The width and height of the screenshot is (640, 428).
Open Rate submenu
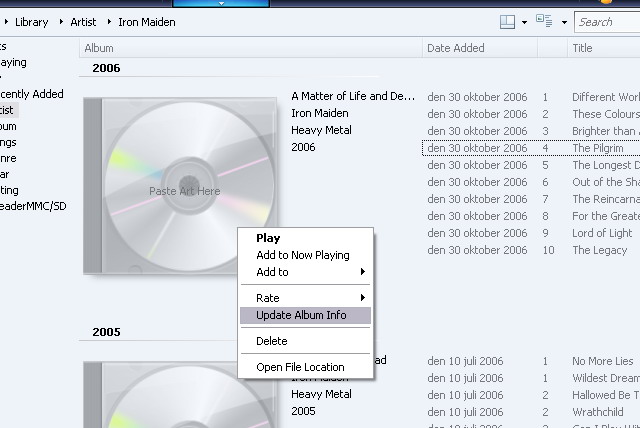point(305,298)
